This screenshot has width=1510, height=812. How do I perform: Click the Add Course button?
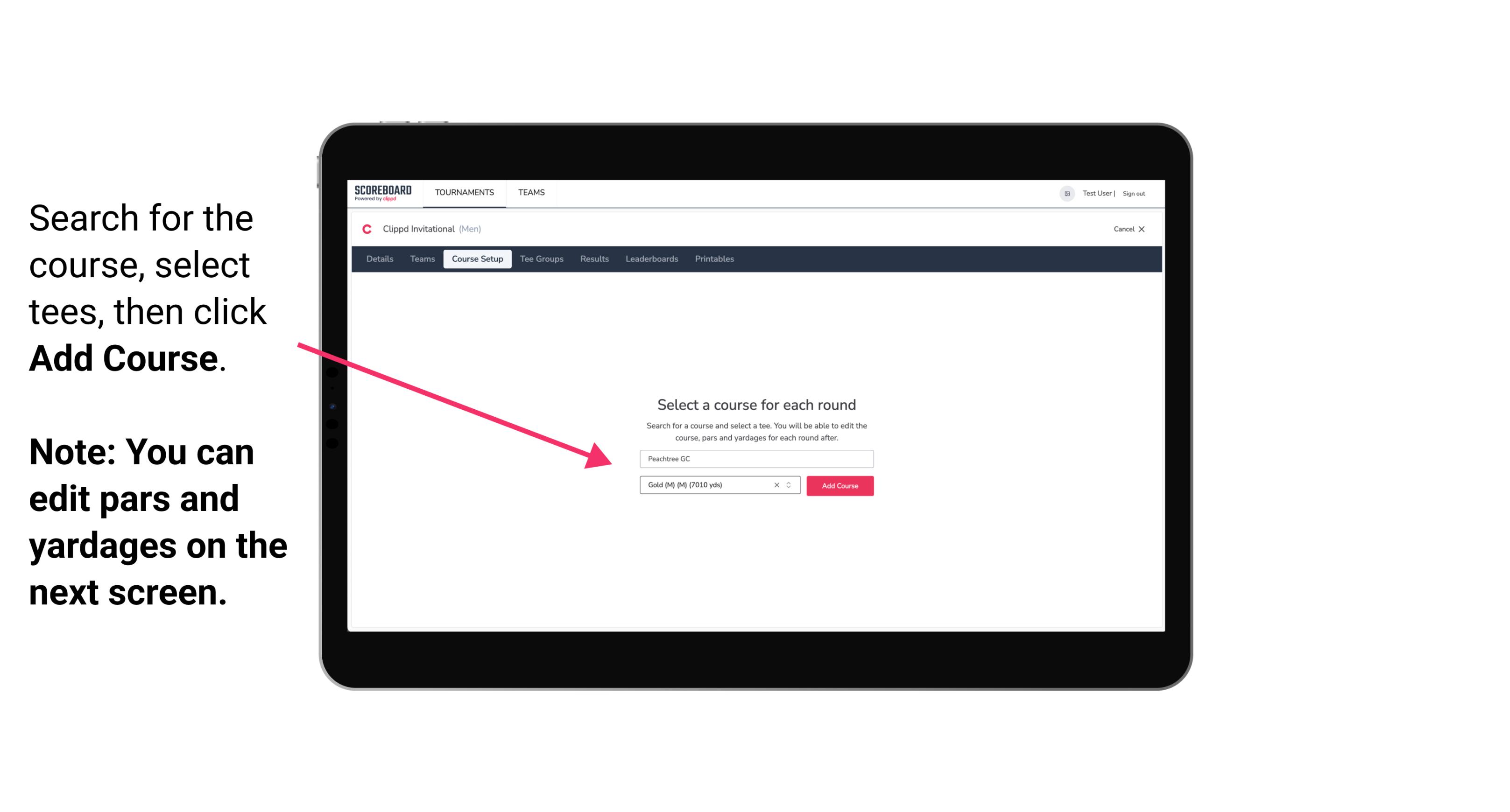[x=838, y=486]
